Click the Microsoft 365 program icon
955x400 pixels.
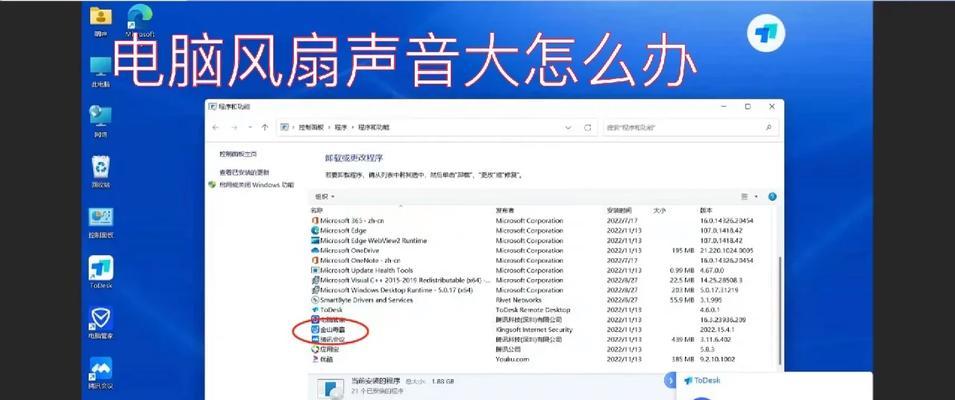click(x=315, y=220)
